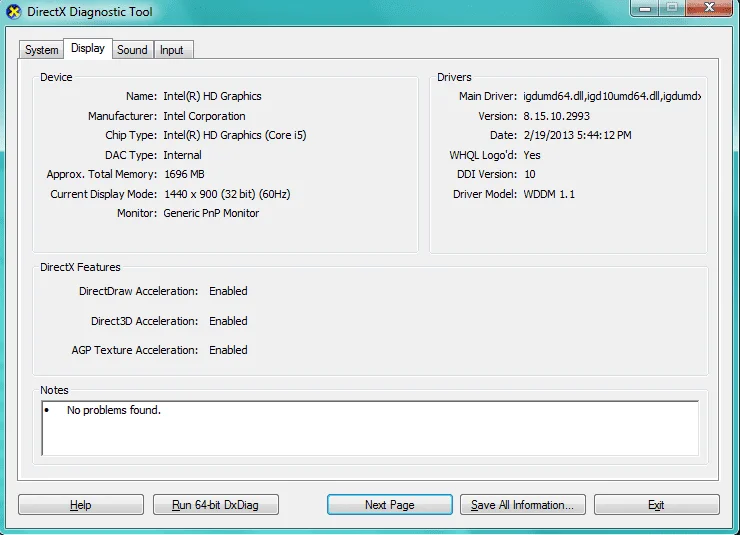
Task: Click main driver value 'igdumd64.dll'
Action: click(x=612, y=96)
